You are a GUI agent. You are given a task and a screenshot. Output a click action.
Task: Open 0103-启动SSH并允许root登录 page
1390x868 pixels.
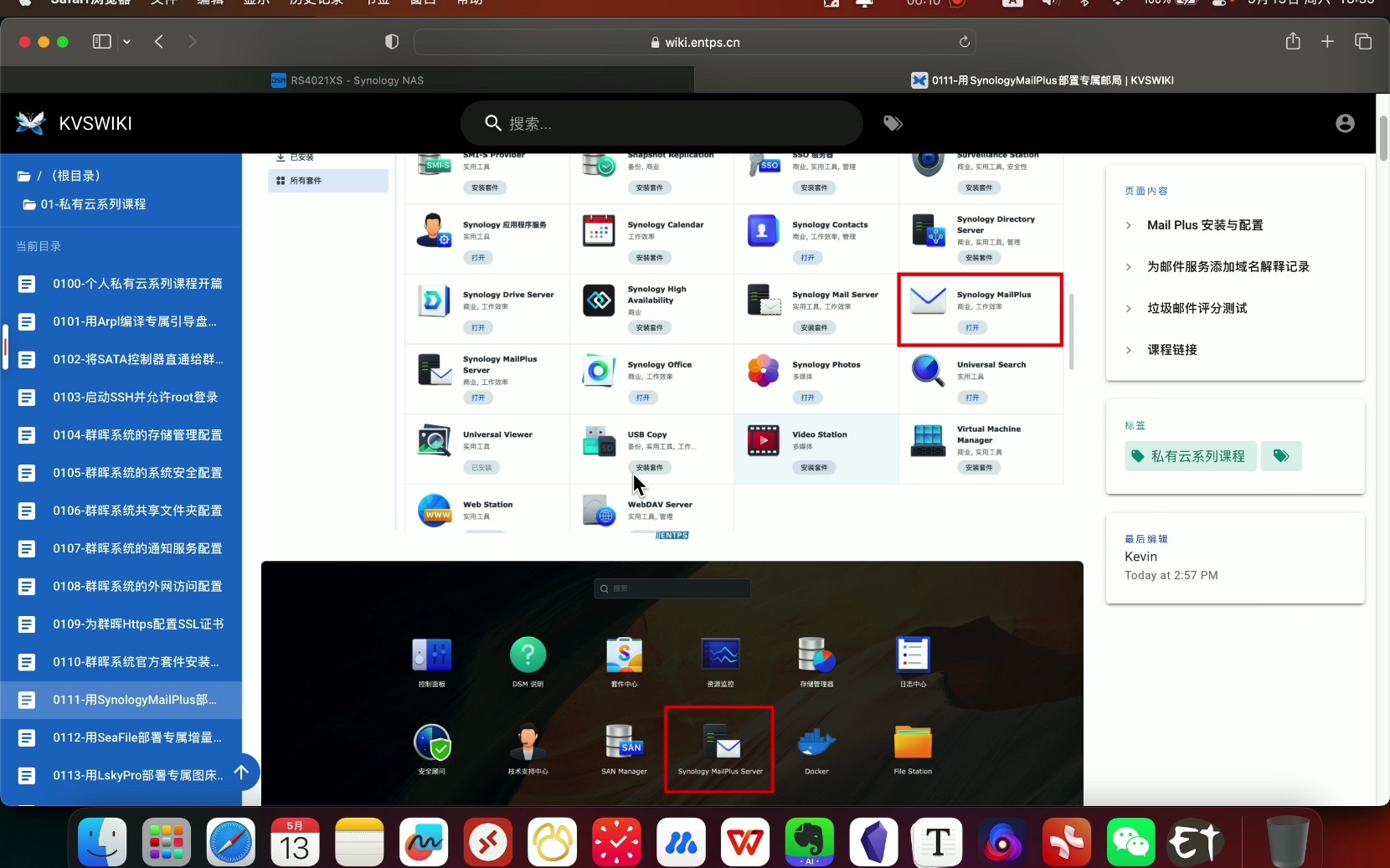121,398
